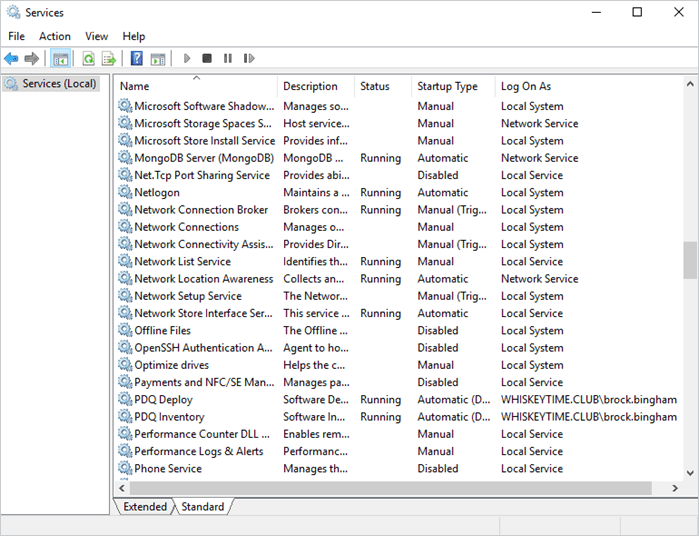
Task: Click the horizontal scrollbar thumb
Action: point(391,488)
